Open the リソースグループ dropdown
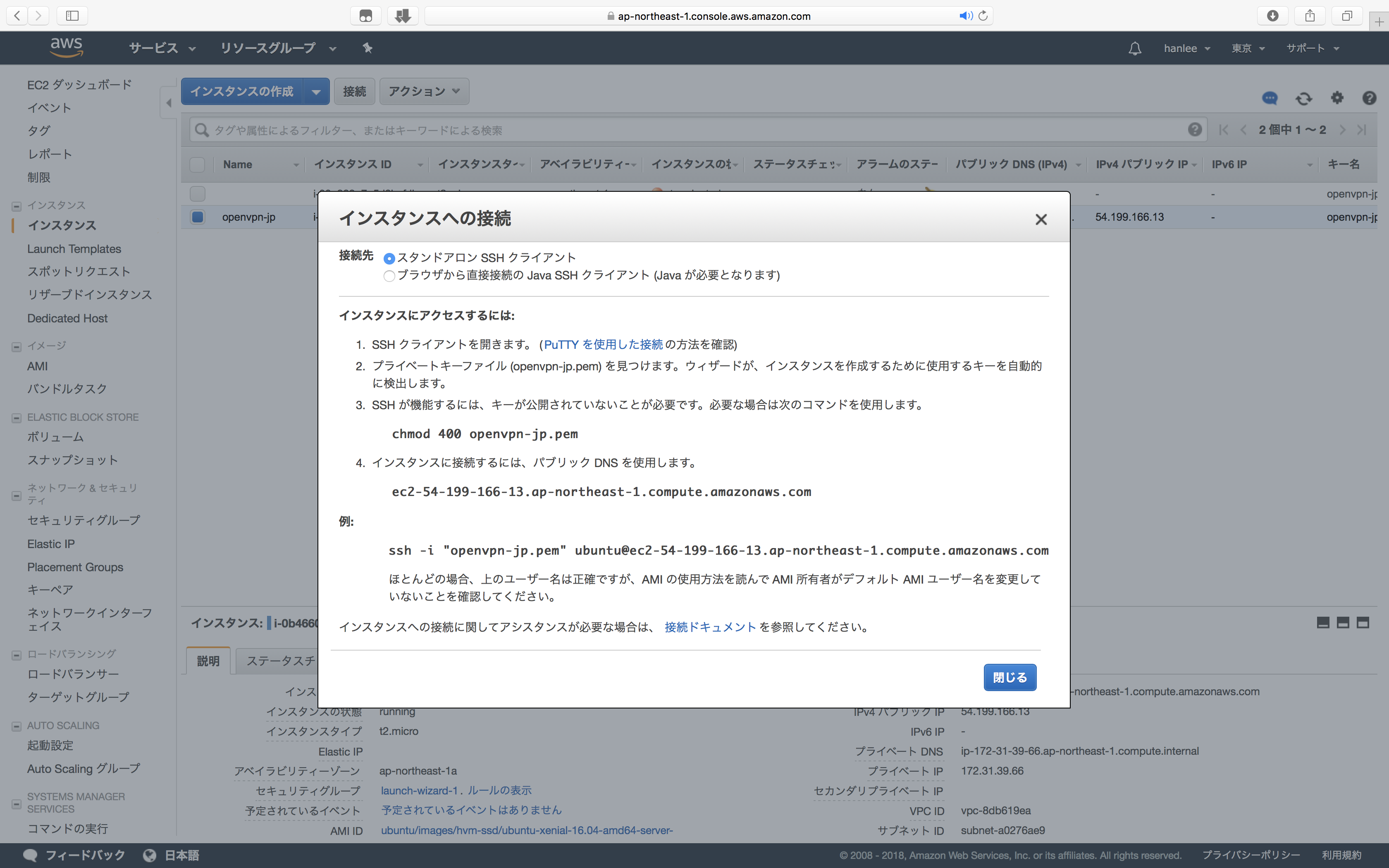Screen dimensions: 1389x868 tap(278, 48)
